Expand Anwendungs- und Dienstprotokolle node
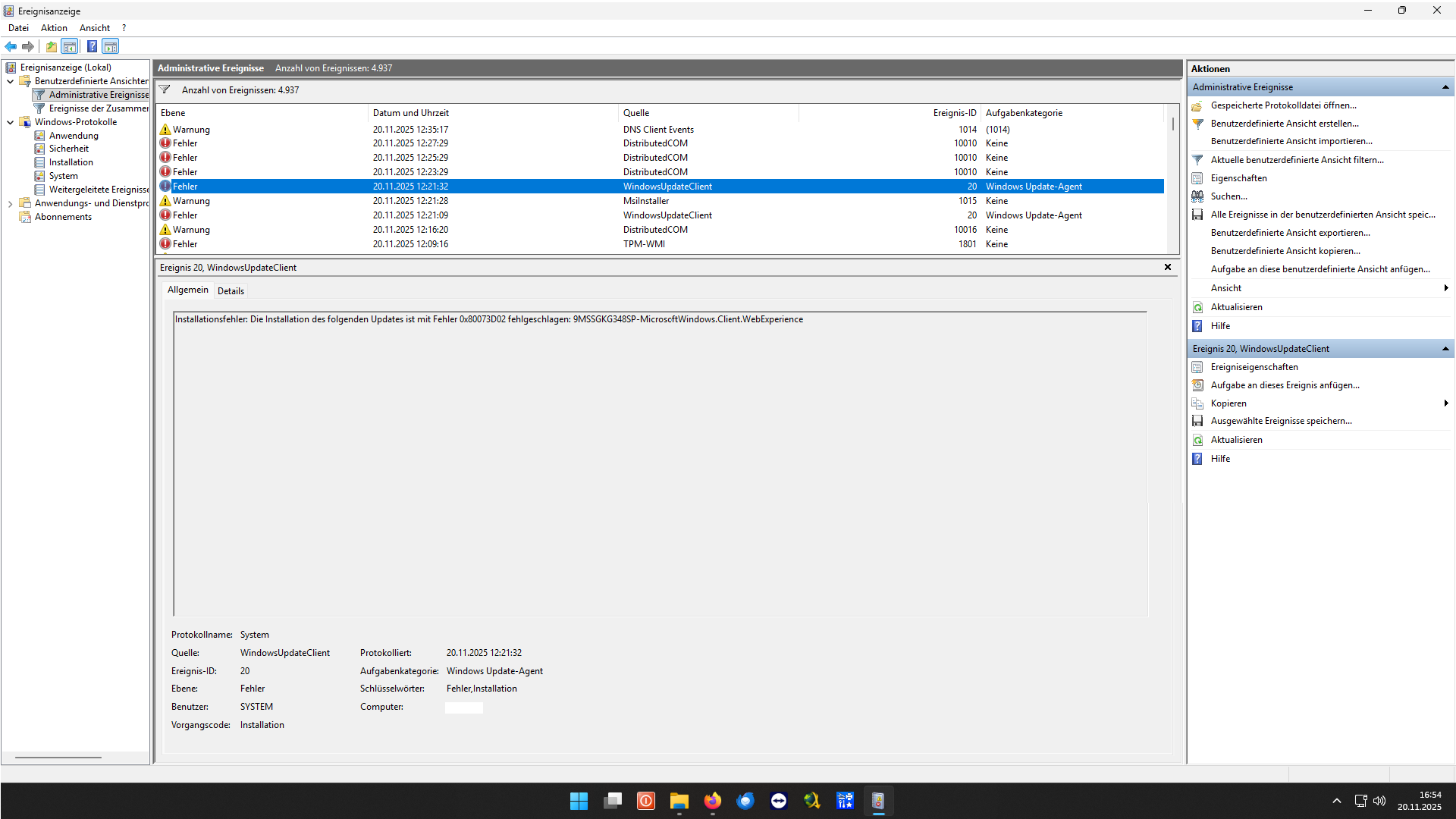The width and height of the screenshot is (1456, 819). pos(10,203)
